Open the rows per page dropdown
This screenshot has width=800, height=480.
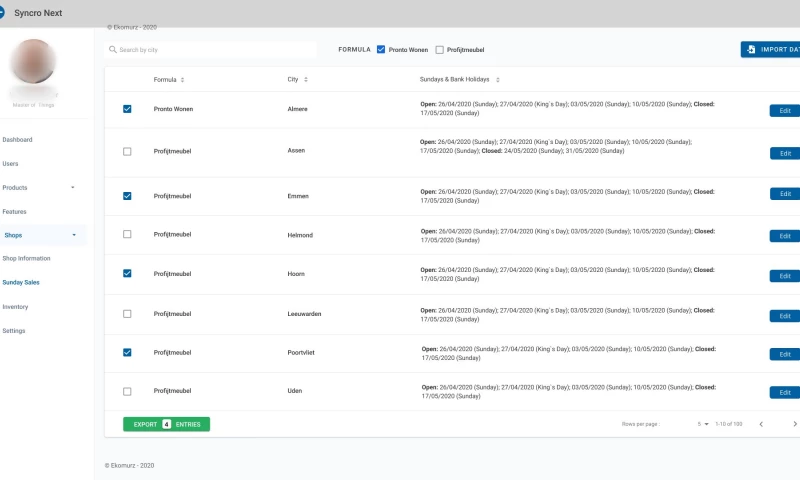click(705, 424)
